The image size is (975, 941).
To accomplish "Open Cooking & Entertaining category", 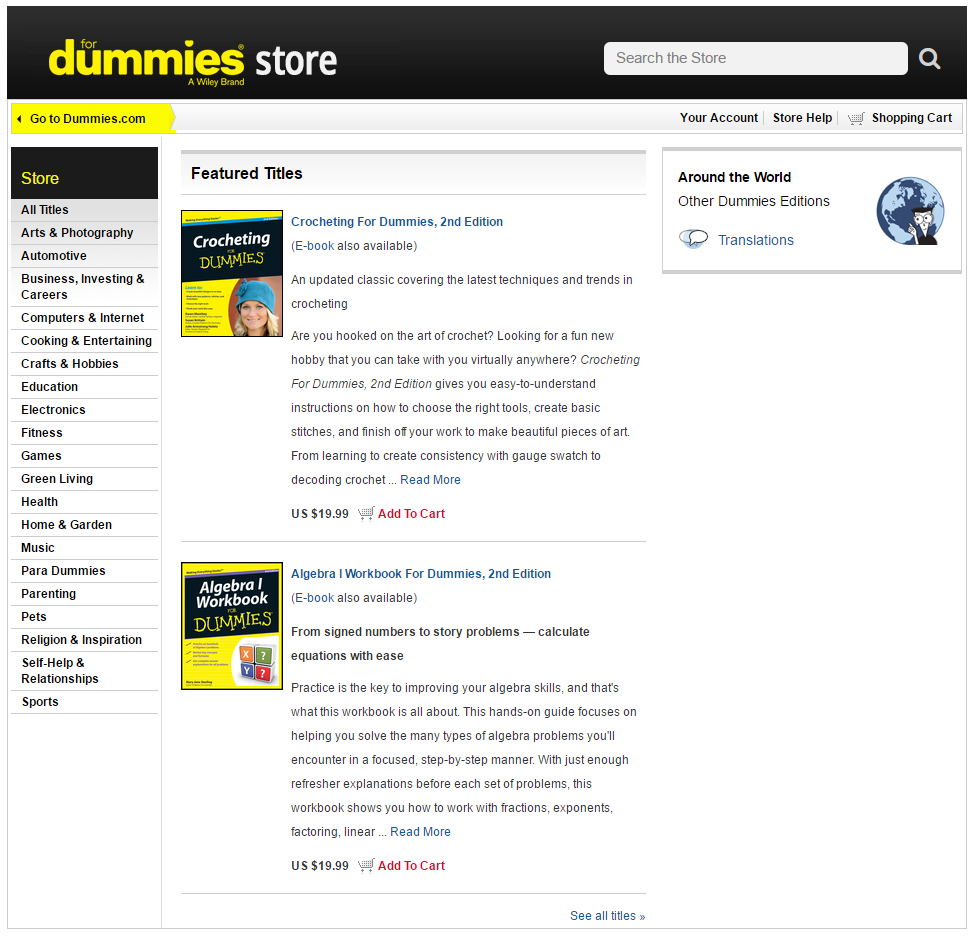I will pos(85,341).
